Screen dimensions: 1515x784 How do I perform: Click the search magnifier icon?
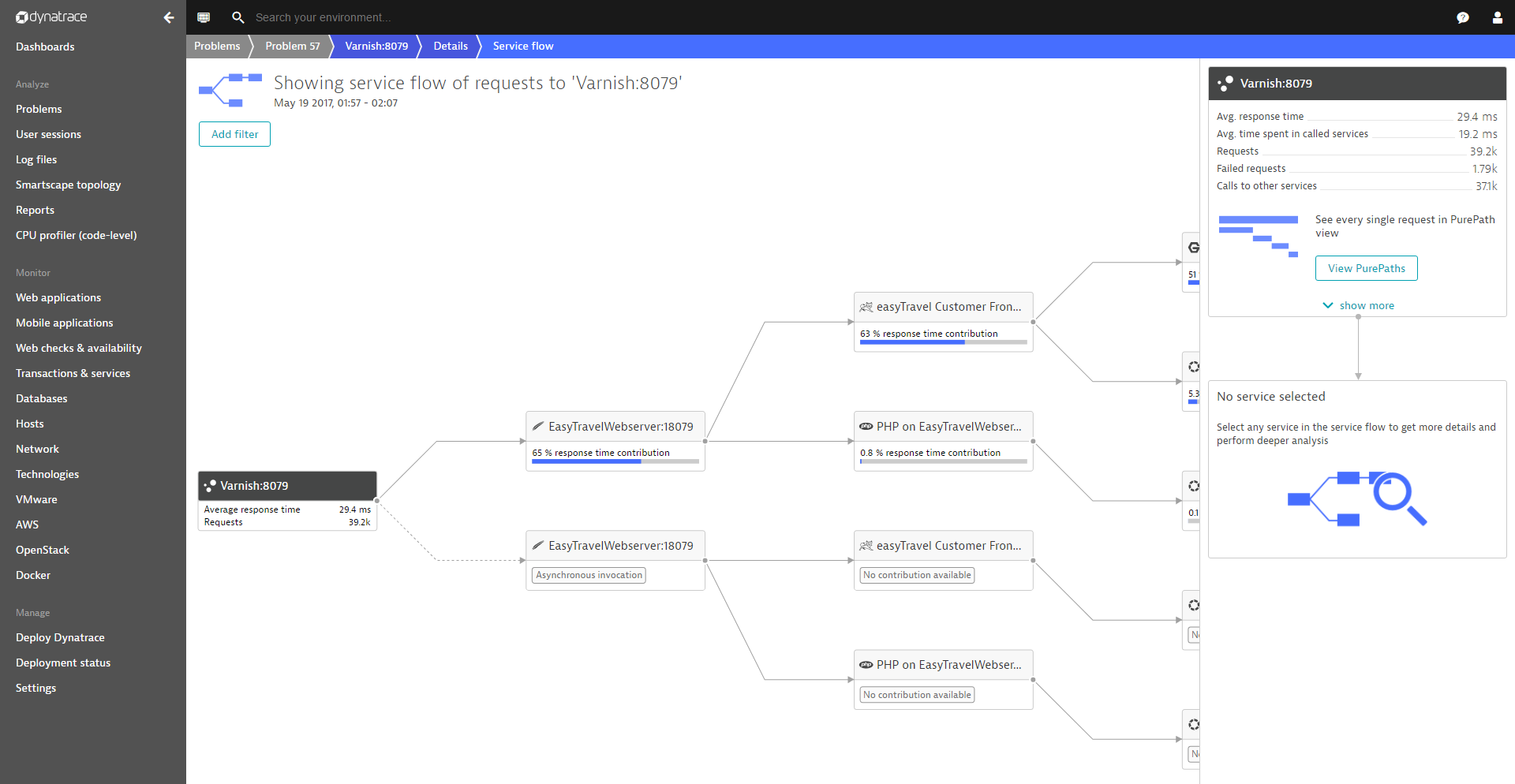point(238,17)
